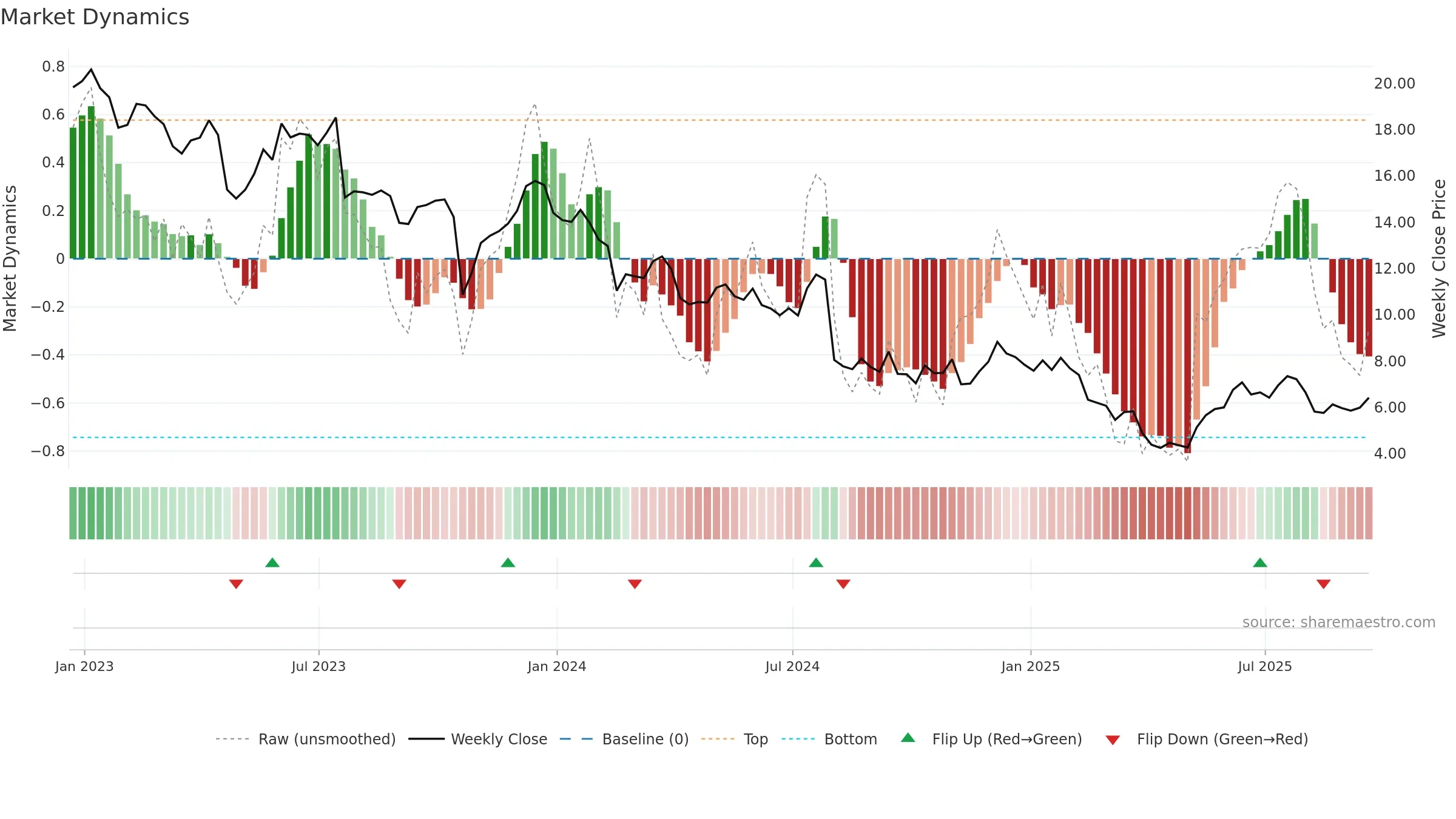Viewport: 1456px width, 819px height.
Task: Click the 6.00 price axis label
Action: tap(1390, 407)
